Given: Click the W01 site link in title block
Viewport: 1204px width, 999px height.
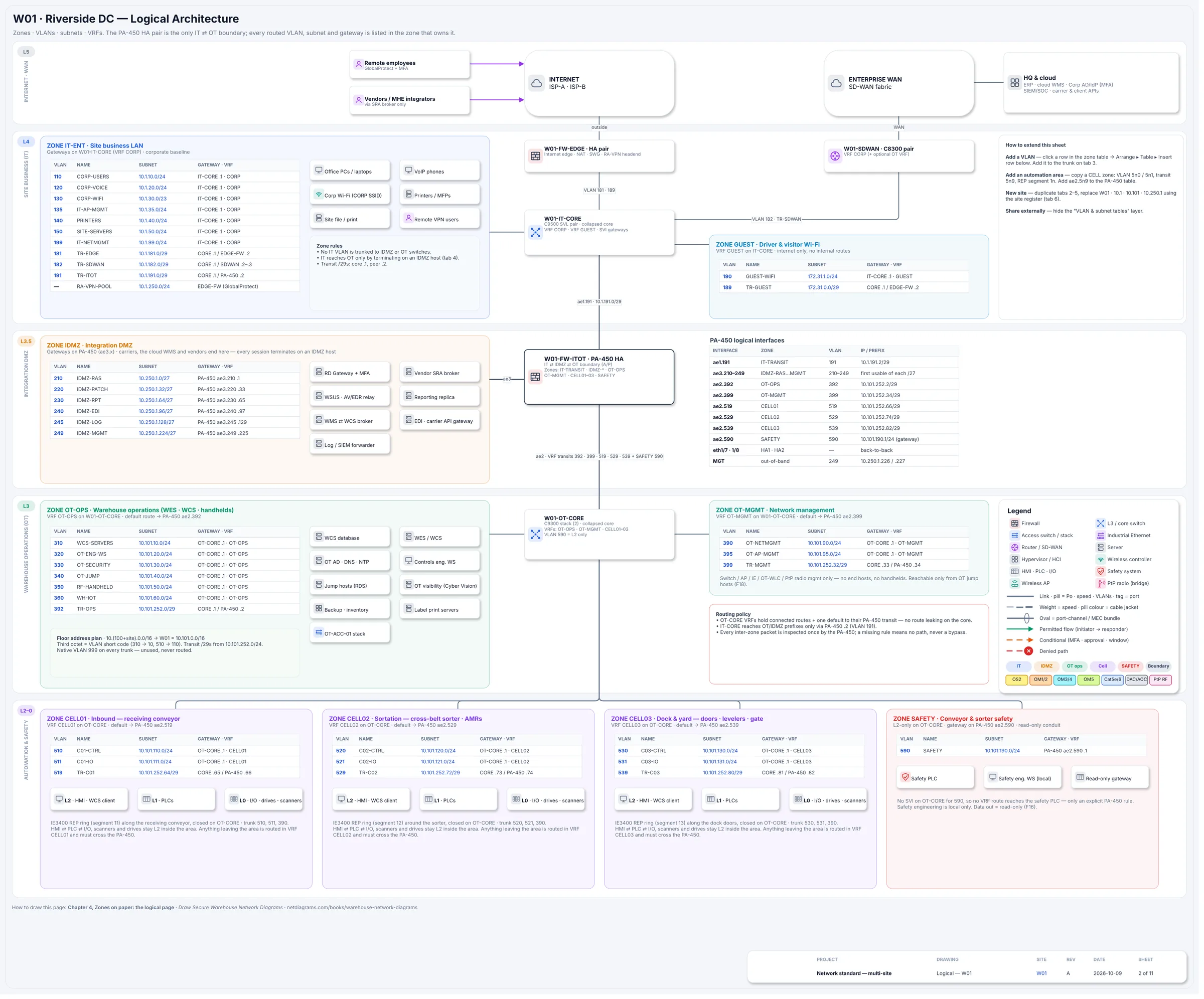Looking at the screenshot, I should coord(1041,973).
